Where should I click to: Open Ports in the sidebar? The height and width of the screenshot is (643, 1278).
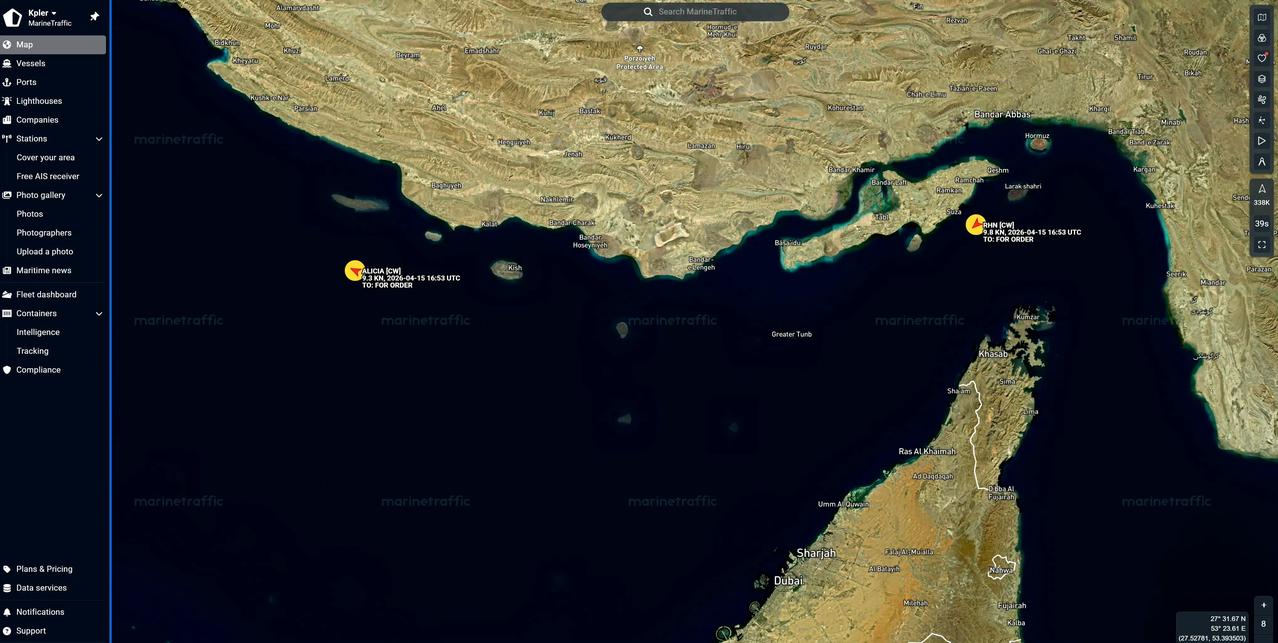pyautogui.click(x=53, y=82)
